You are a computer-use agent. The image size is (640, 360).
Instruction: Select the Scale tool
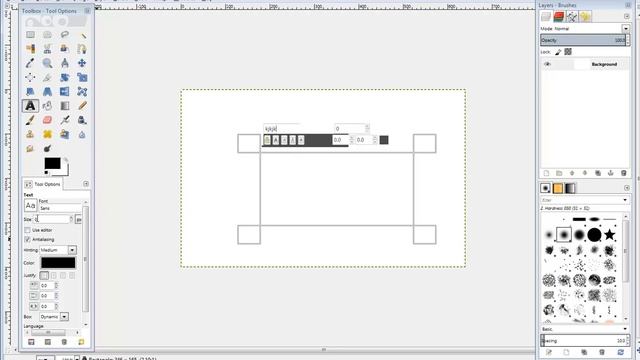click(x=82, y=78)
